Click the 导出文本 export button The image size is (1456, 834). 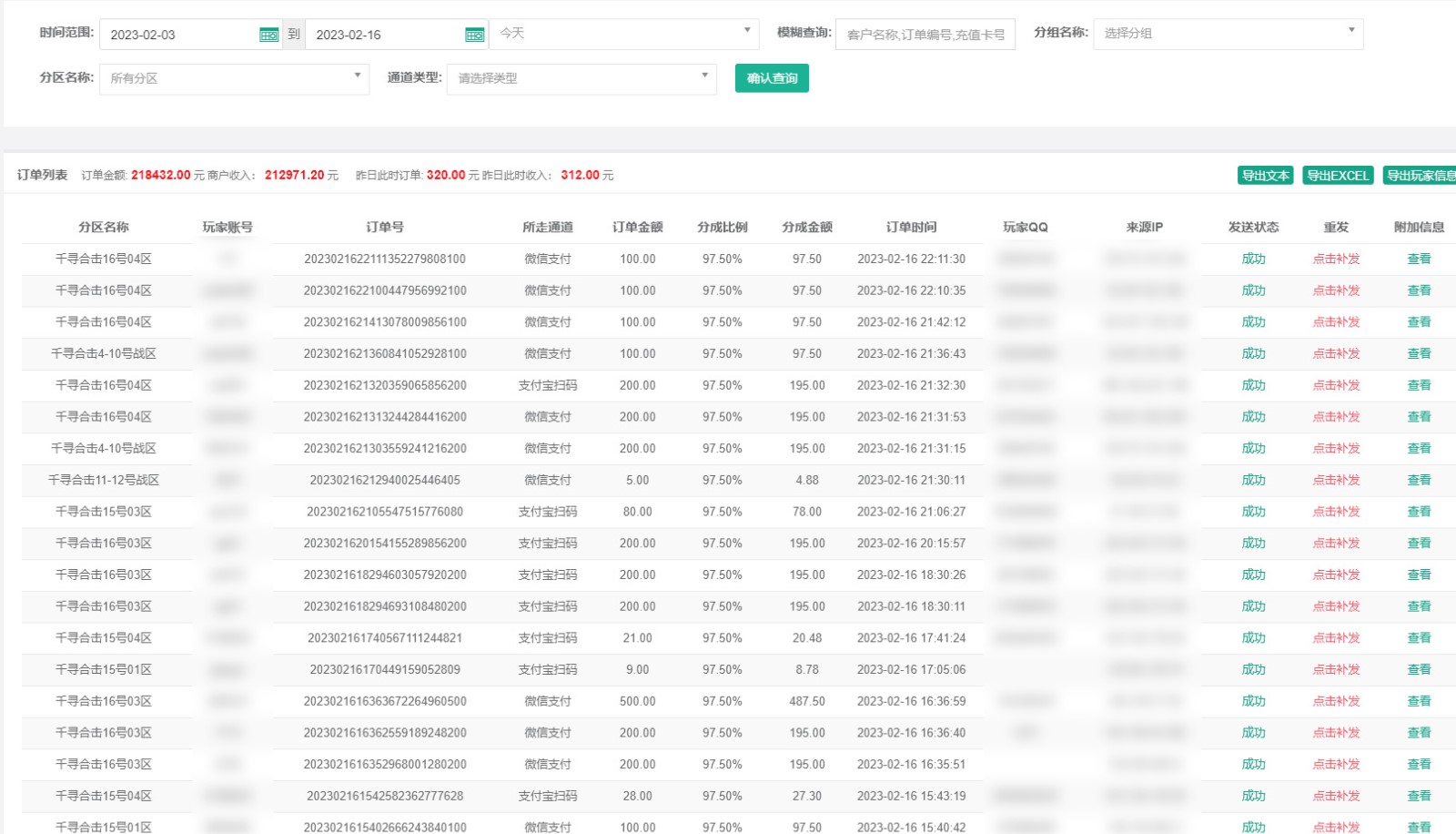click(x=1265, y=176)
